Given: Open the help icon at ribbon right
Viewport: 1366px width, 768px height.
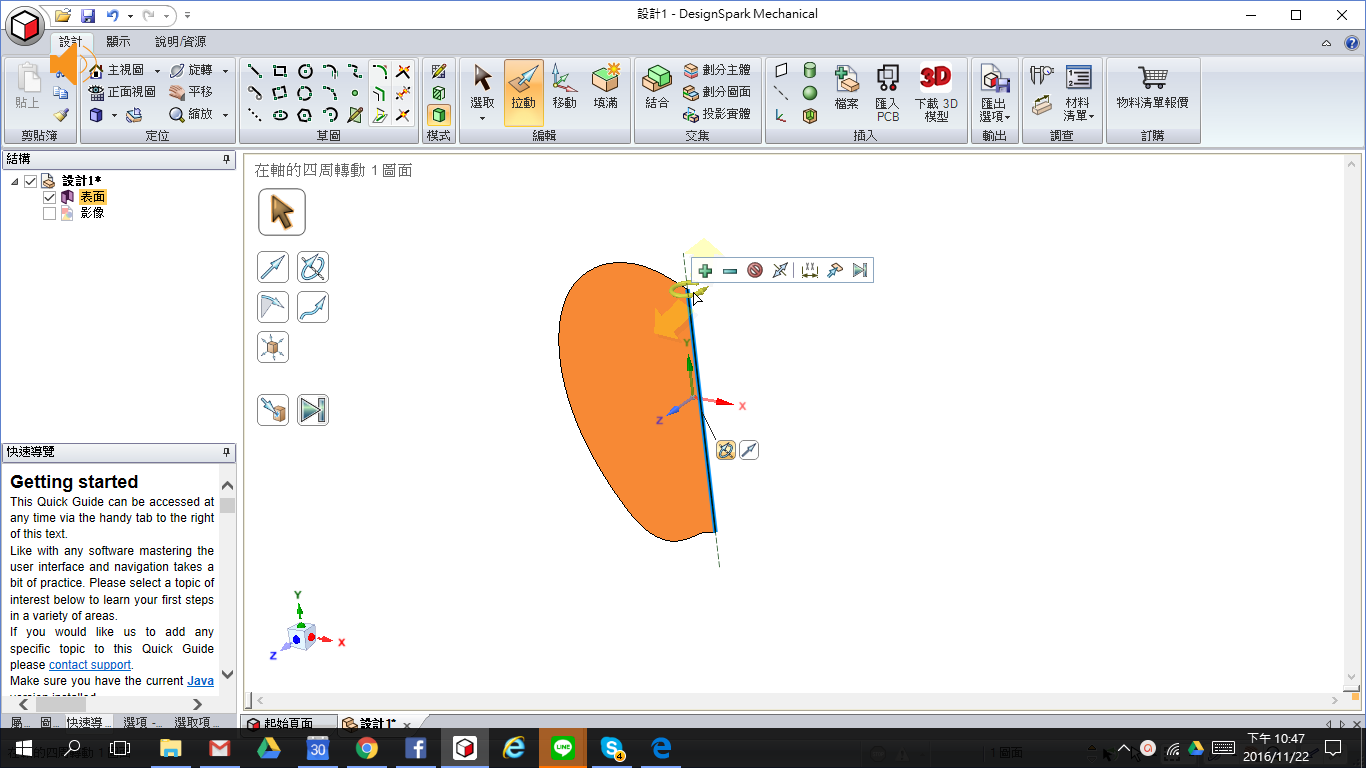Looking at the screenshot, I should click(1352, 43).
